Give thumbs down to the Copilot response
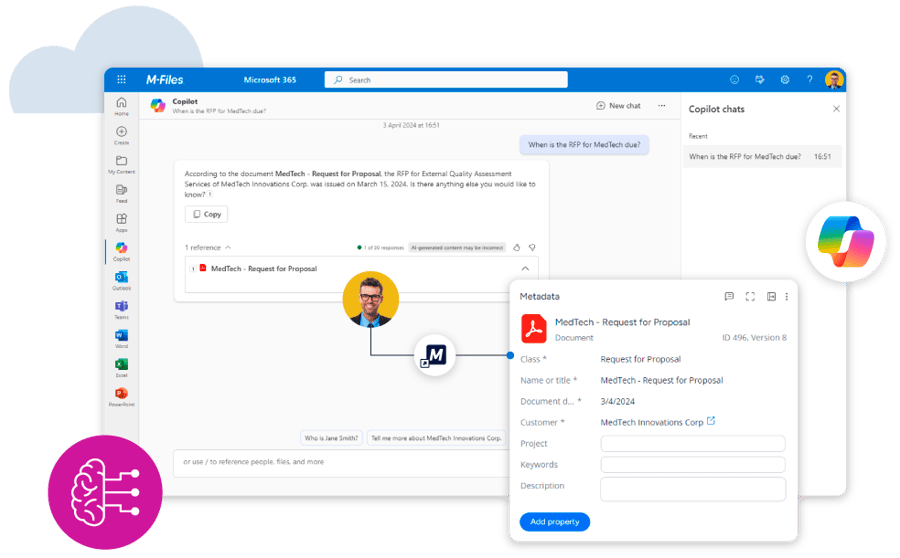The width and height of the screenshot is (900, 558). point(532,247)
